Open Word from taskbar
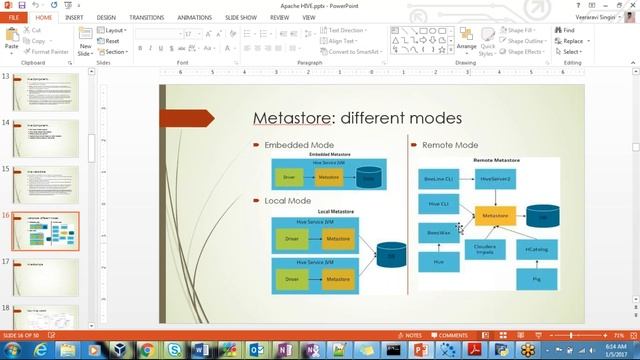 click(x=202, y=350)
